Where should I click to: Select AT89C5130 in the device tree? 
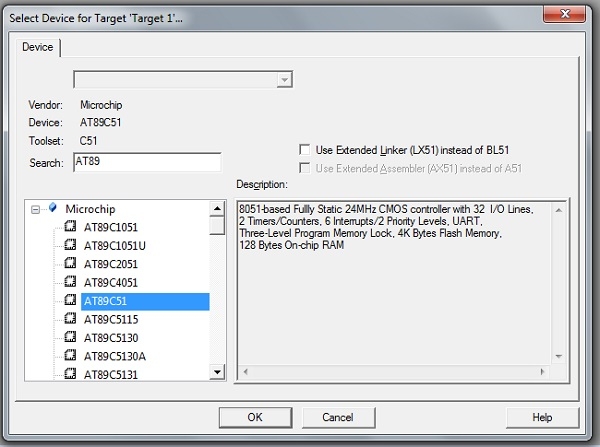click(111, 338)
